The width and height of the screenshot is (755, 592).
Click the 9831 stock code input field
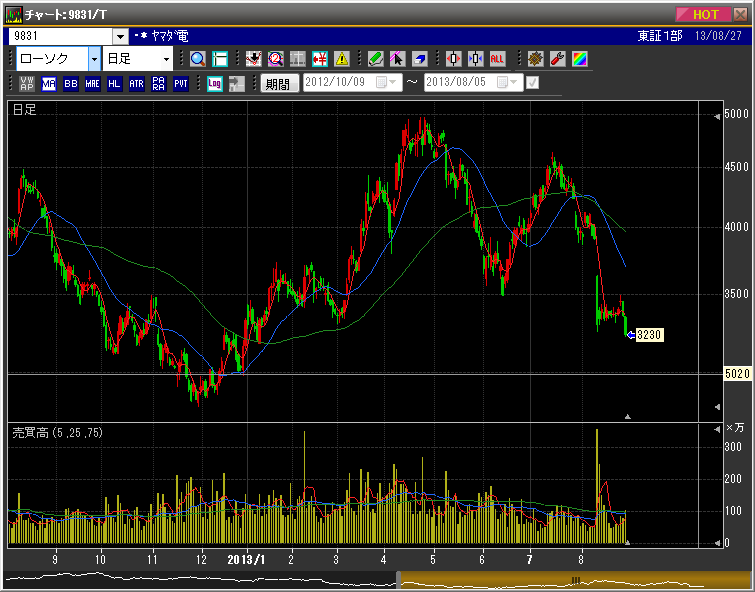[60, 36]
